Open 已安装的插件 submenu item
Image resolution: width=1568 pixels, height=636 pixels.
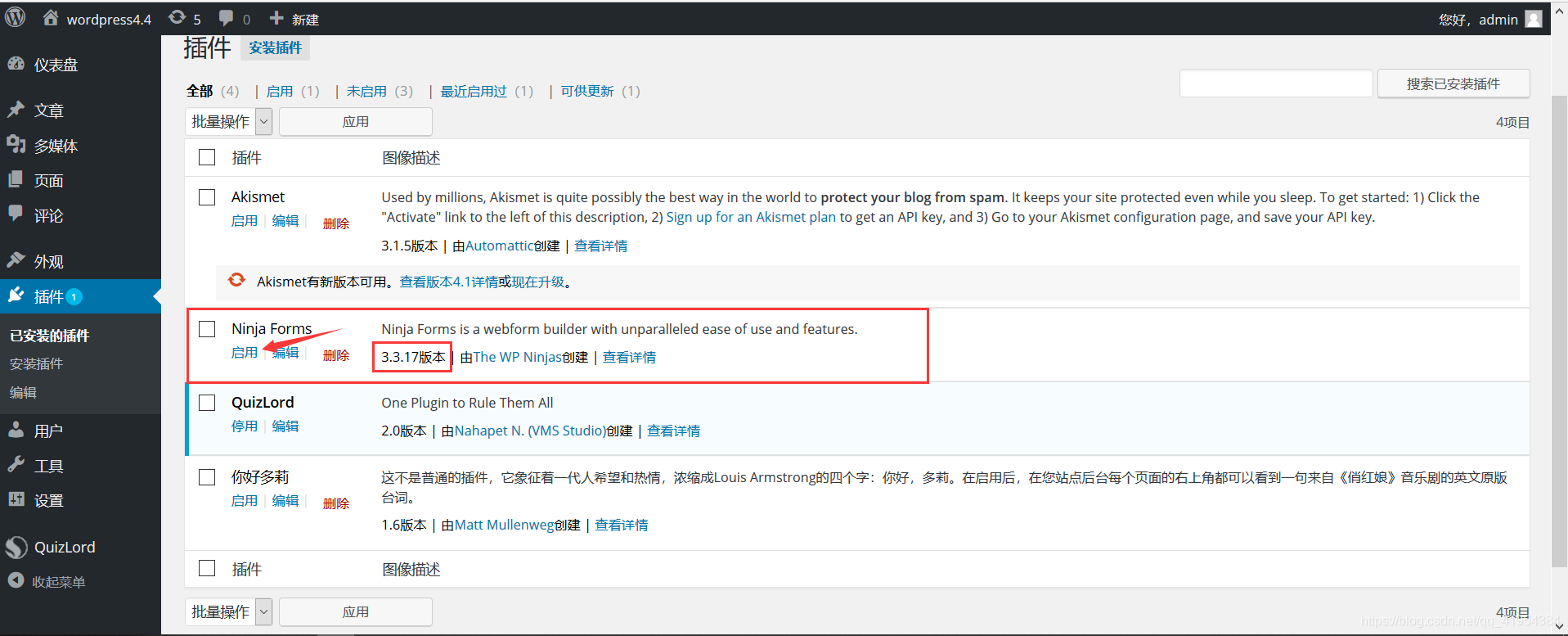49,336
